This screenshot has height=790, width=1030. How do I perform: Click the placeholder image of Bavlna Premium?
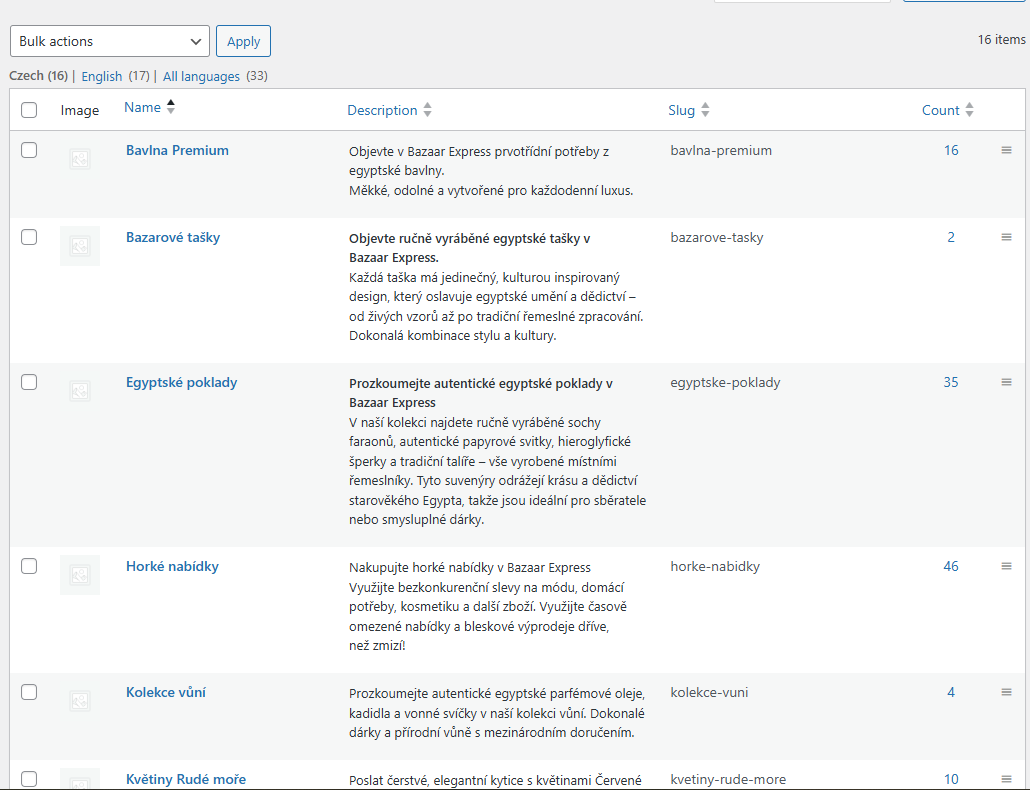click(80, 158)
